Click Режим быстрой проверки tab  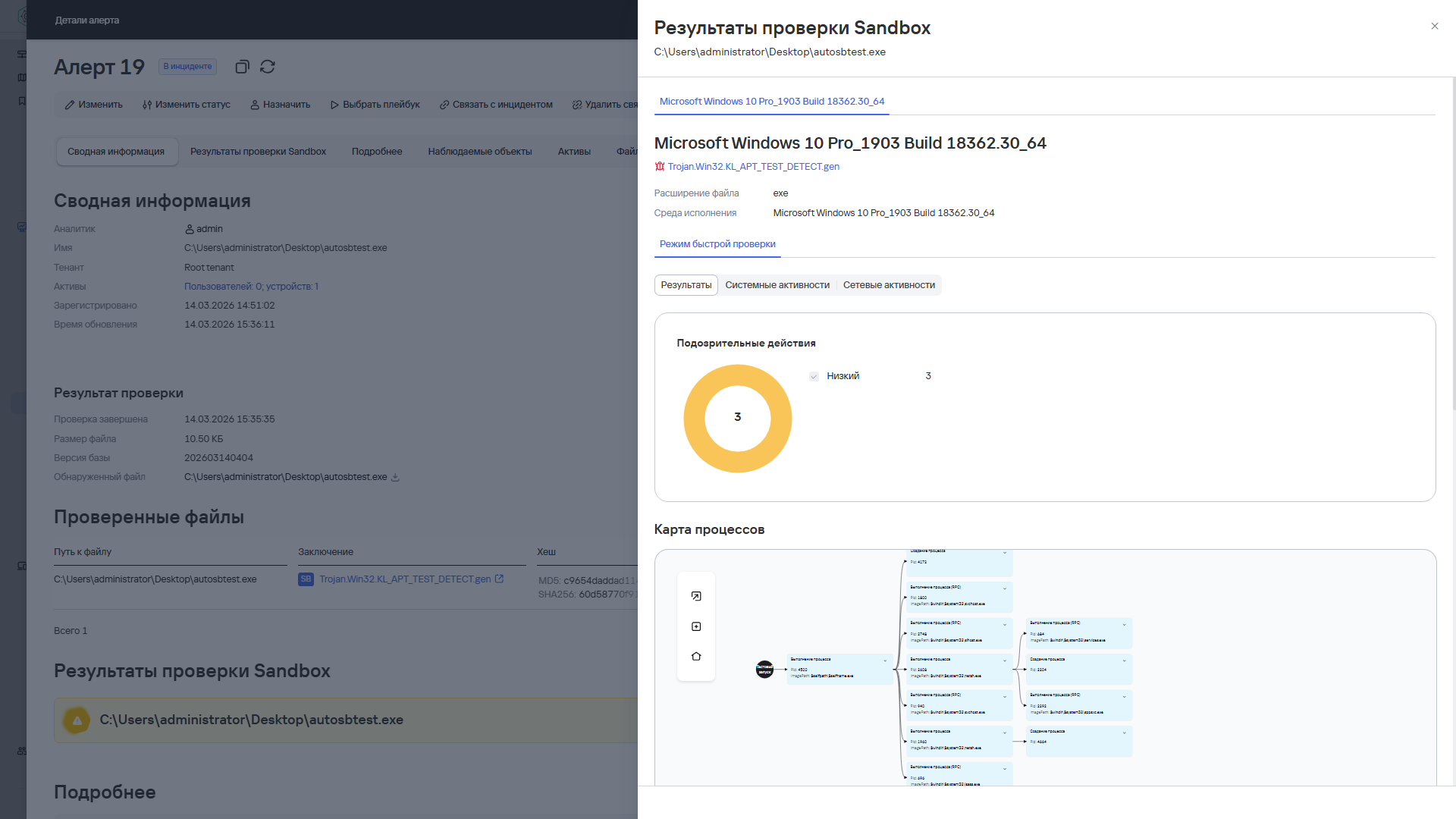[717, 244]
